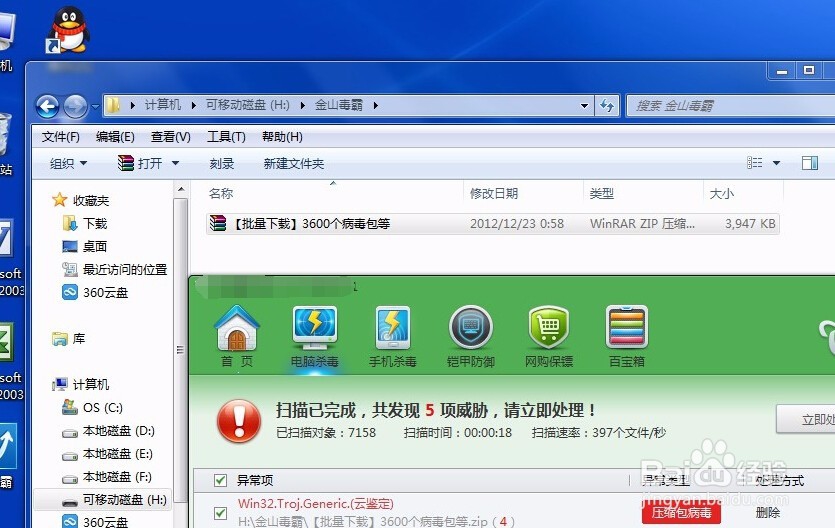Image resolution: width=835 pixels, height=528 pixels.
Task: Go forward with Explorer forward arrow
Action: click(x=75, y=106)
